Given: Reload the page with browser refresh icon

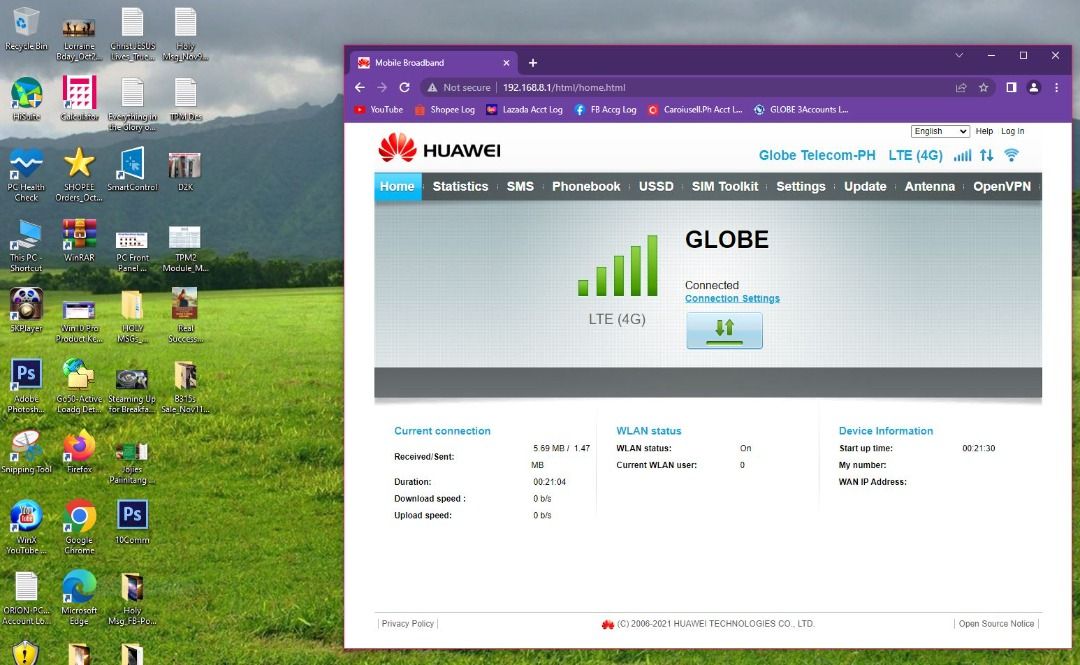Looking at the screenshot, I should 404,87.
